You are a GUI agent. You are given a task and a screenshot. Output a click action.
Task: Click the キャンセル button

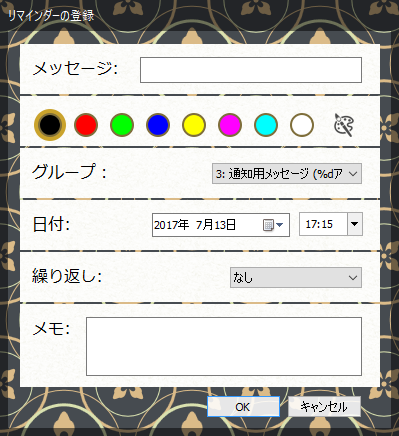click(x=324, y=407)
